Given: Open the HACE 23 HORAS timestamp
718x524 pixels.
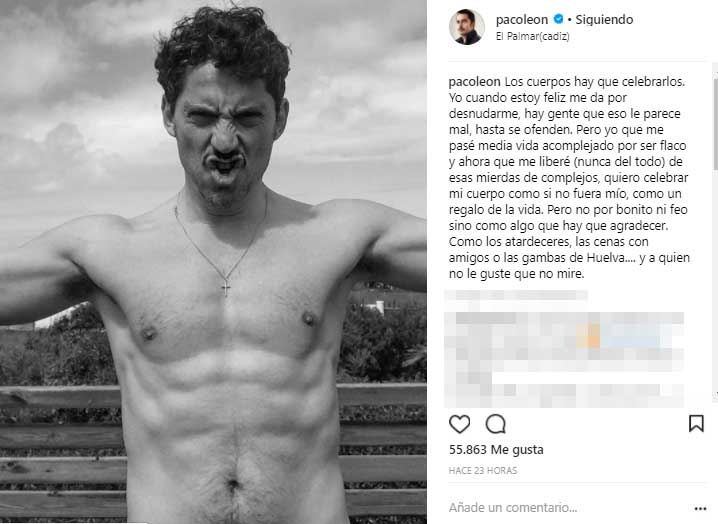Looking at the screenshot, I should point(483,470).
